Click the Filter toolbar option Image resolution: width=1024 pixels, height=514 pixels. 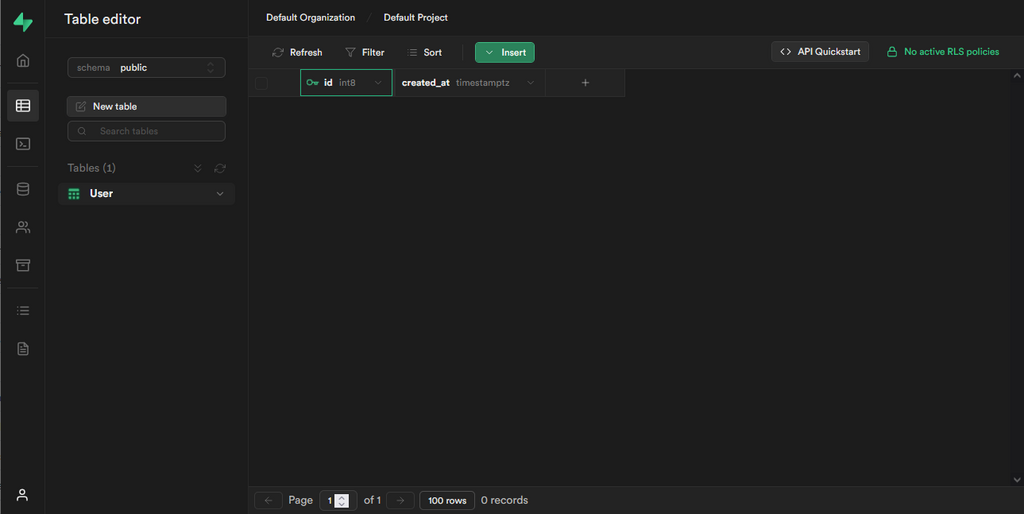pos(364,52)
